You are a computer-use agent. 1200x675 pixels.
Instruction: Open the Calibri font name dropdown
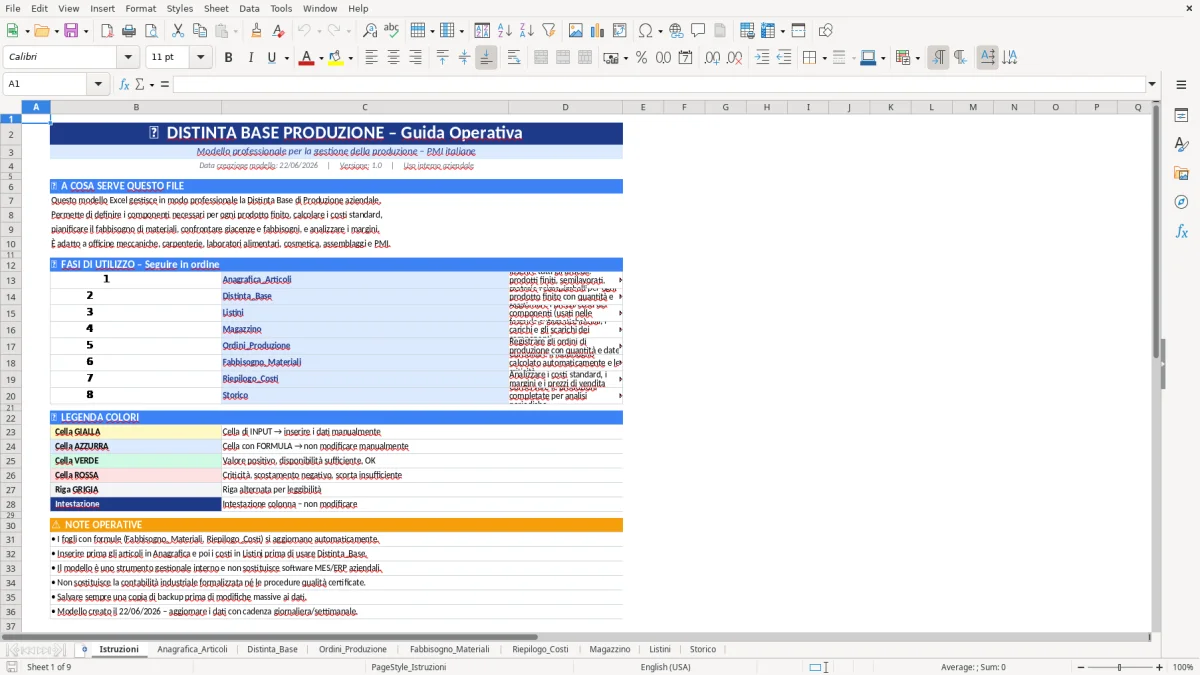128,58
